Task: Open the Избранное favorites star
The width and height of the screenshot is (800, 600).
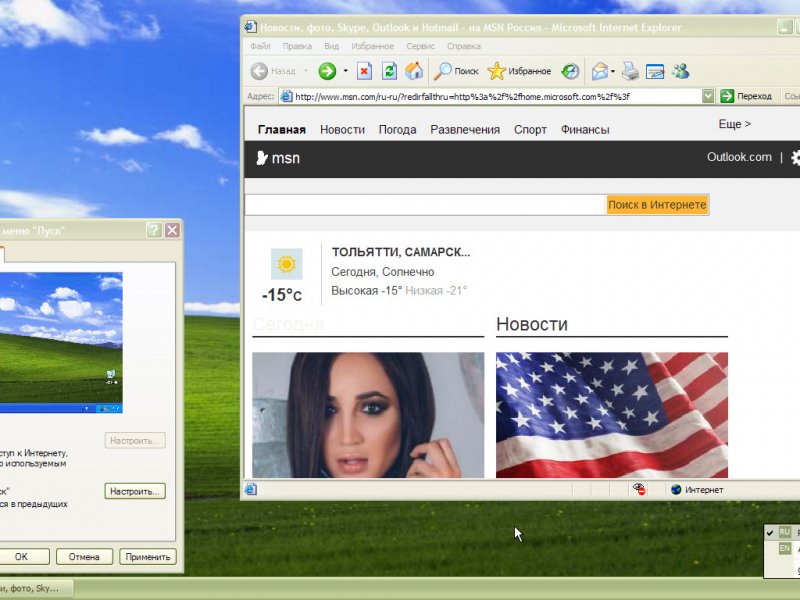Action: pyautogui.click(x=519, y=71)
